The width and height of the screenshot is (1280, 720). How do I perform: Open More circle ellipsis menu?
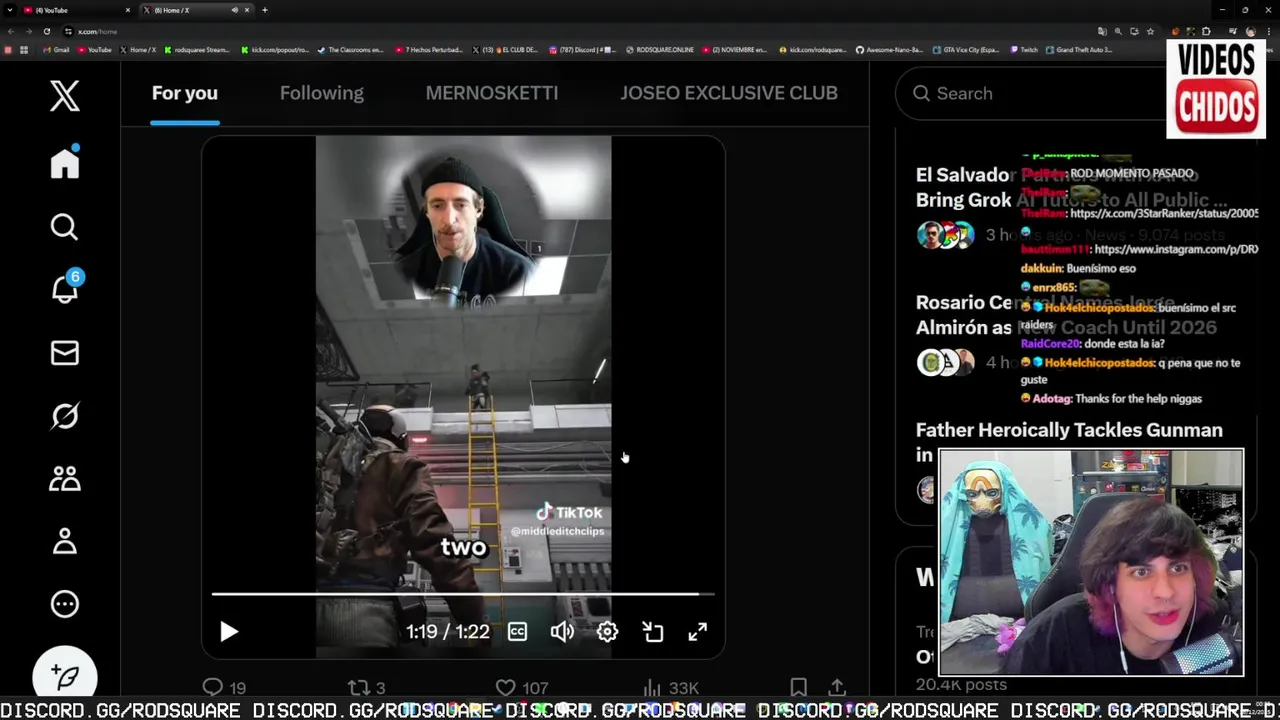click(x=65, y=604)
